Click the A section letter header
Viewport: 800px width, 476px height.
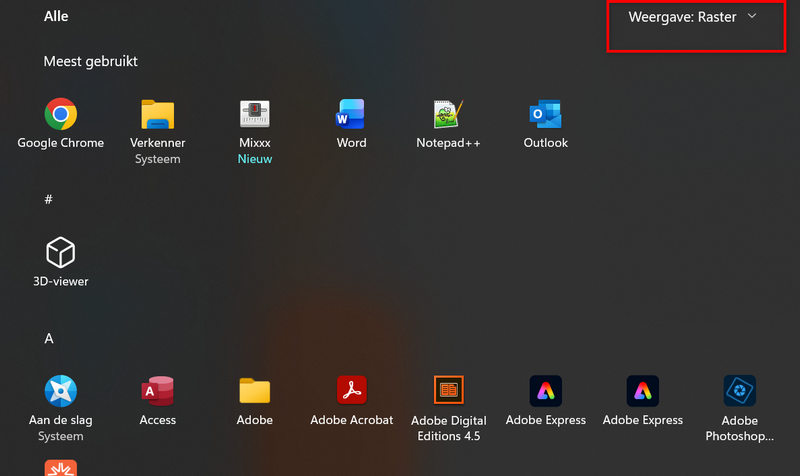(48, 339)
